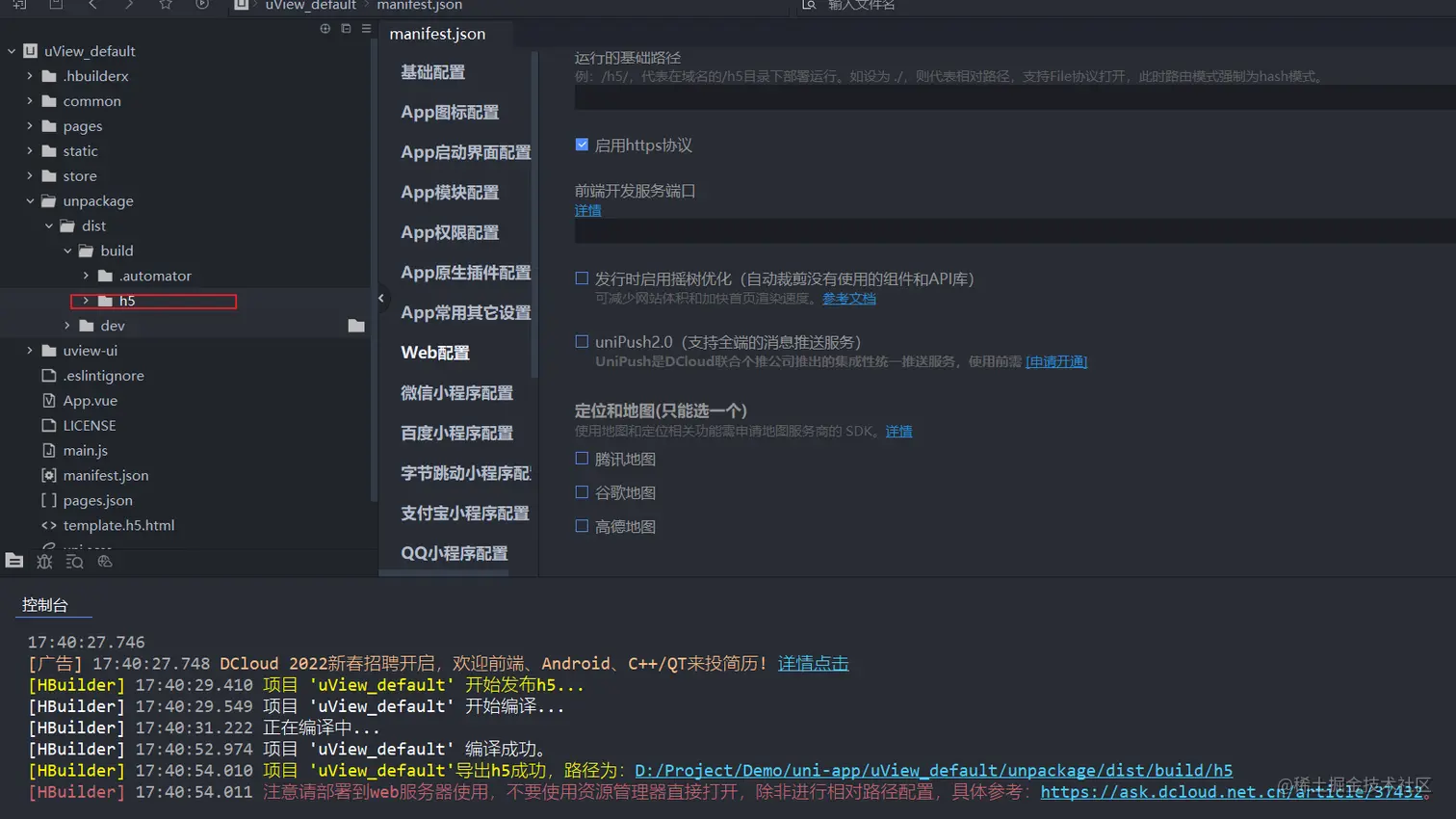The width and height of the screenshot is (1456, 819).
Task: Collapse the uView_default project root
Action: pos(11,50)
